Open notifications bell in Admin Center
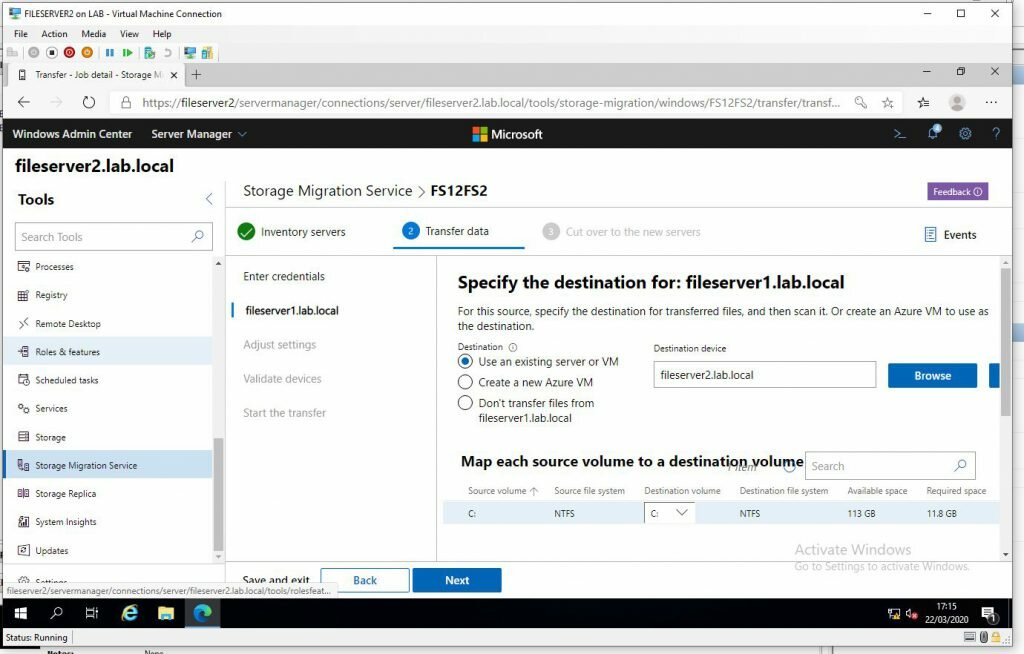This screenshot has height=654, width=1024. coord(934,133)
